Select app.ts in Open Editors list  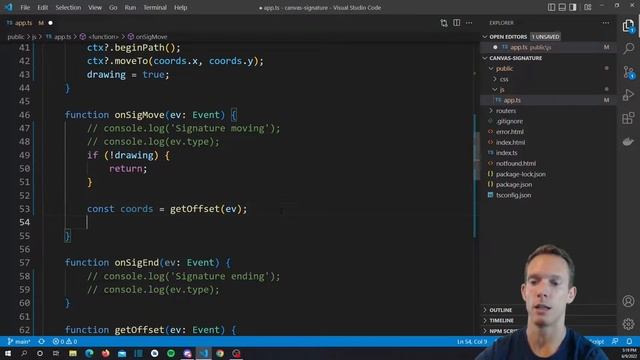tap(549, 47)
